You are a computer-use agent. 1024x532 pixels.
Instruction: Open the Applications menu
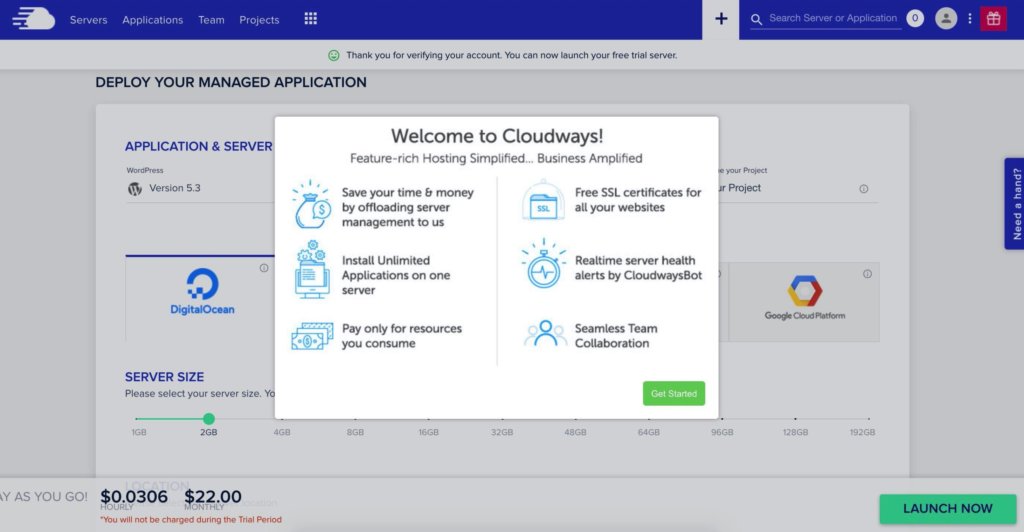pos(153,20)
